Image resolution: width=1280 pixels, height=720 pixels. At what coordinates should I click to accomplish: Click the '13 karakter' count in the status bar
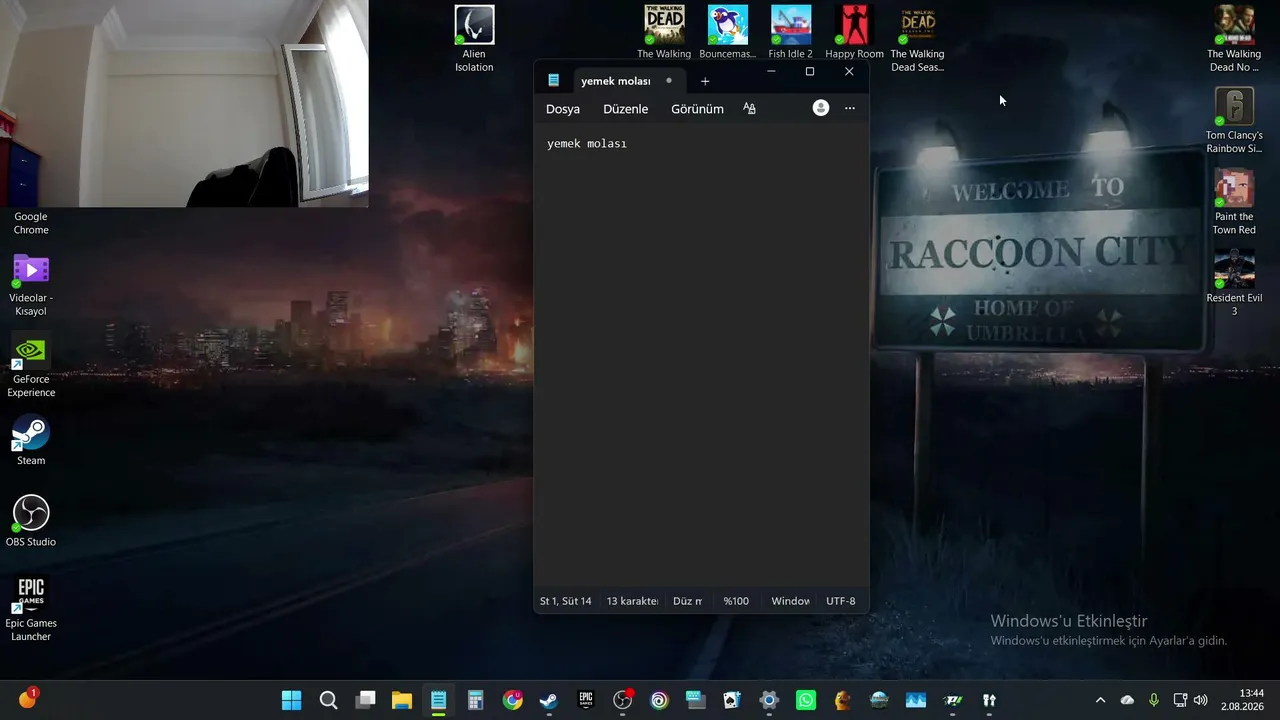[632, 601]
